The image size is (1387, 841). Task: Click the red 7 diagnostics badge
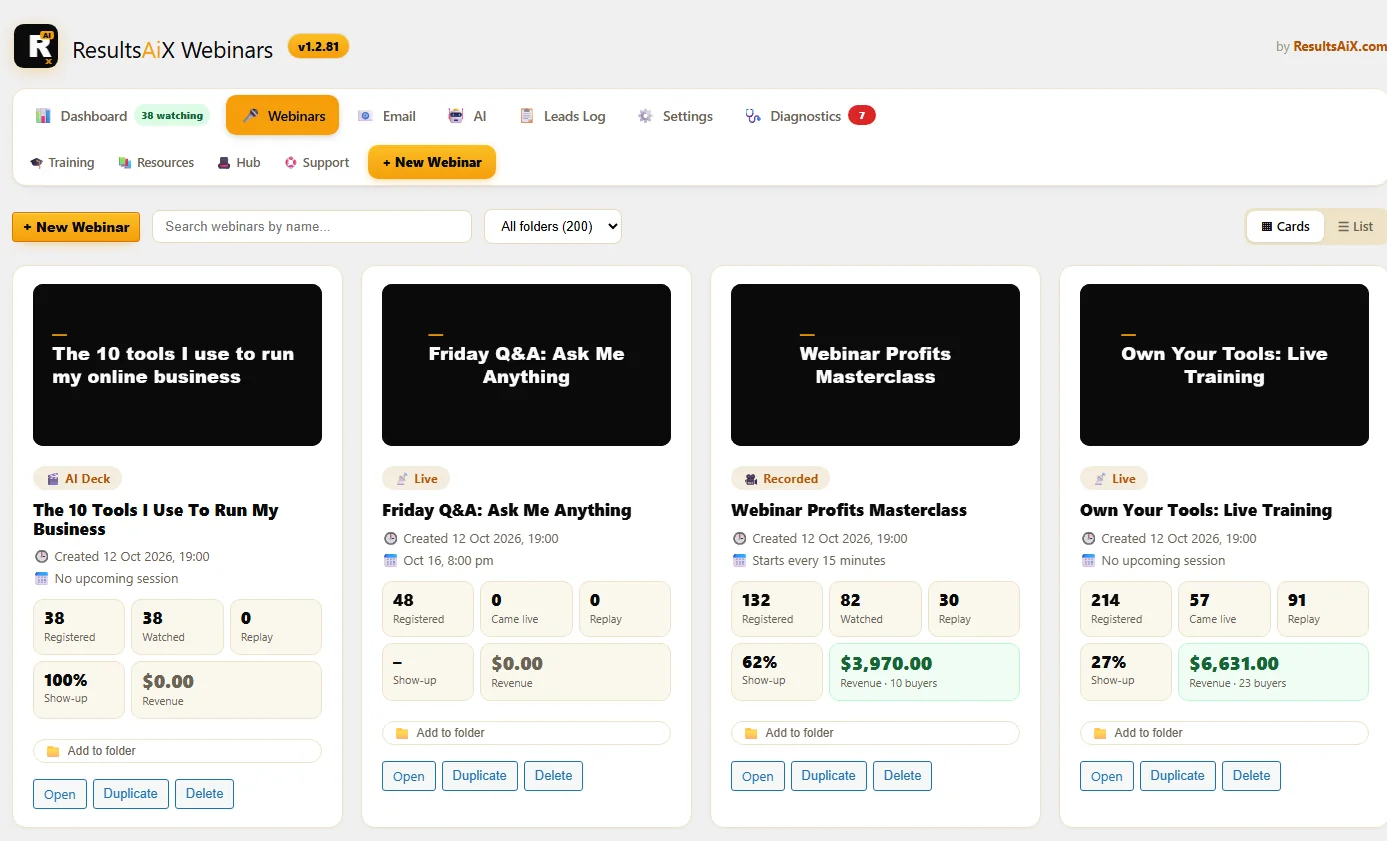pos(862,115)
